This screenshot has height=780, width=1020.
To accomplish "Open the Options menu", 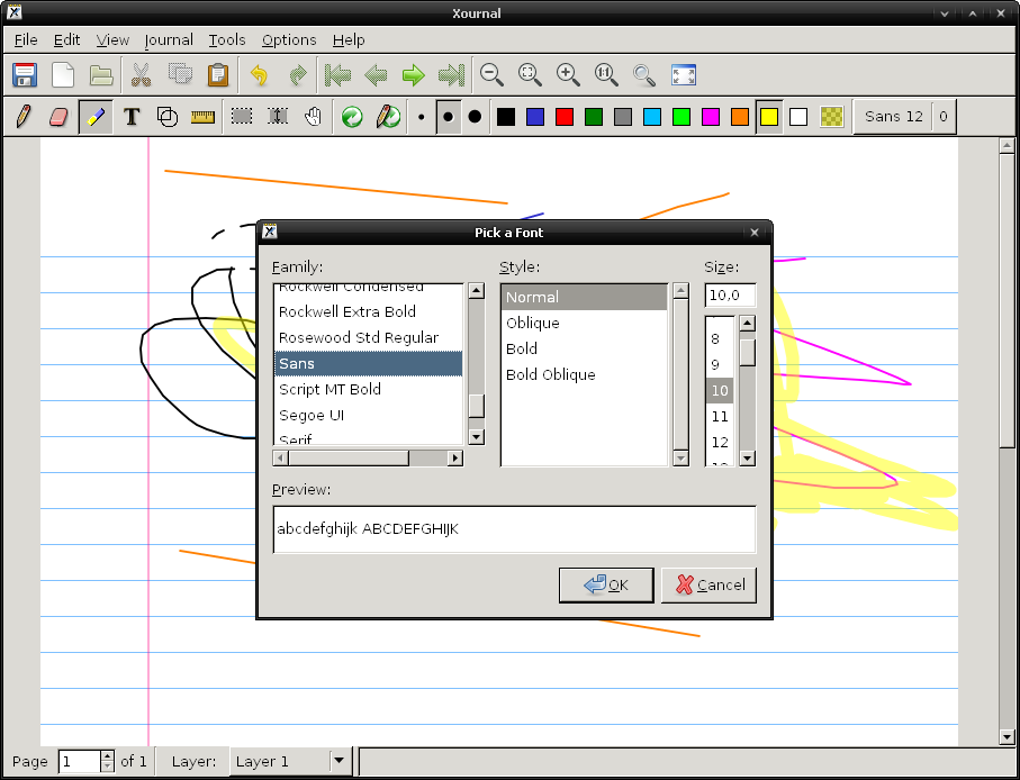I will (x=289, y=40).
